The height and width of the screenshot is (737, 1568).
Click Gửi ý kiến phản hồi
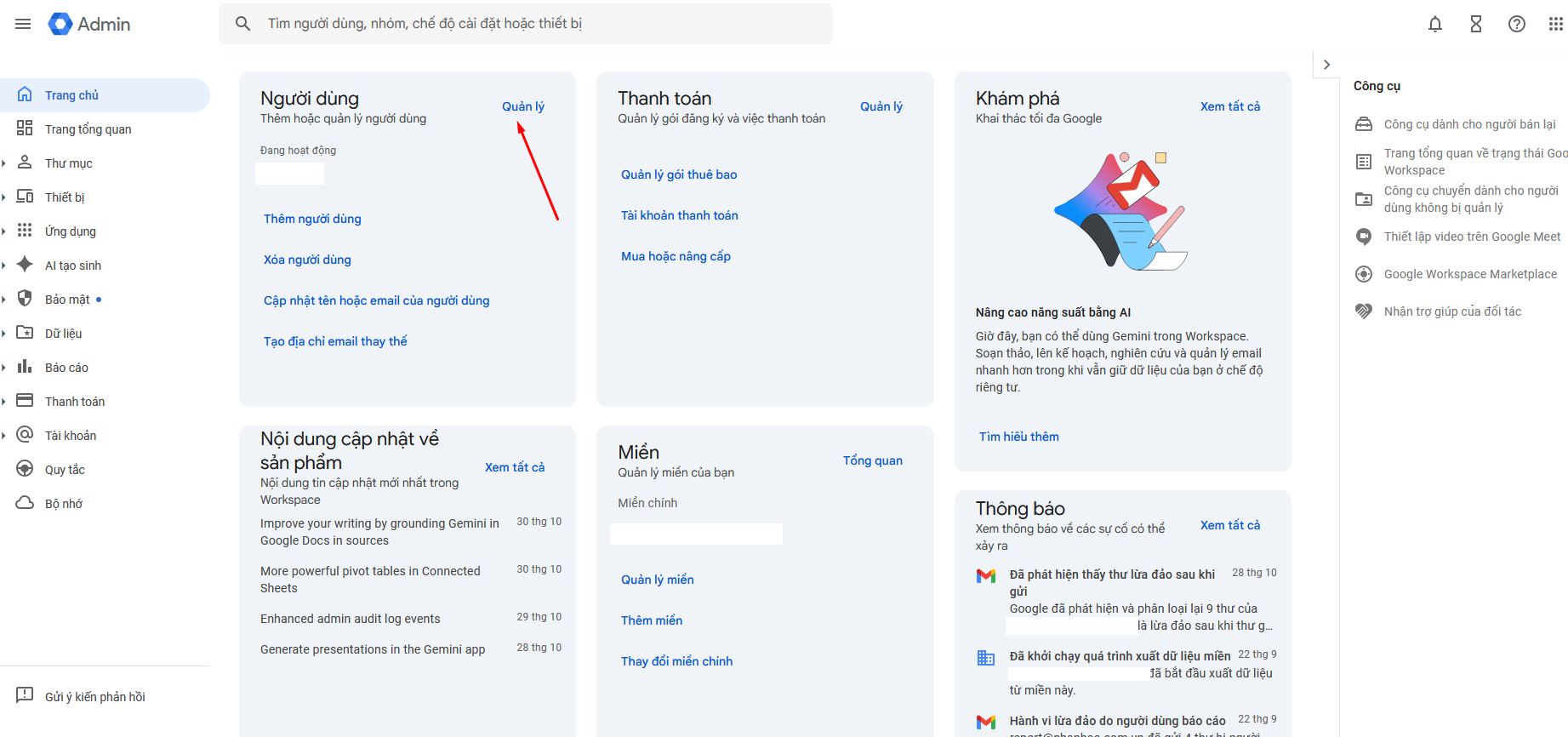click(x=94, y=697)
